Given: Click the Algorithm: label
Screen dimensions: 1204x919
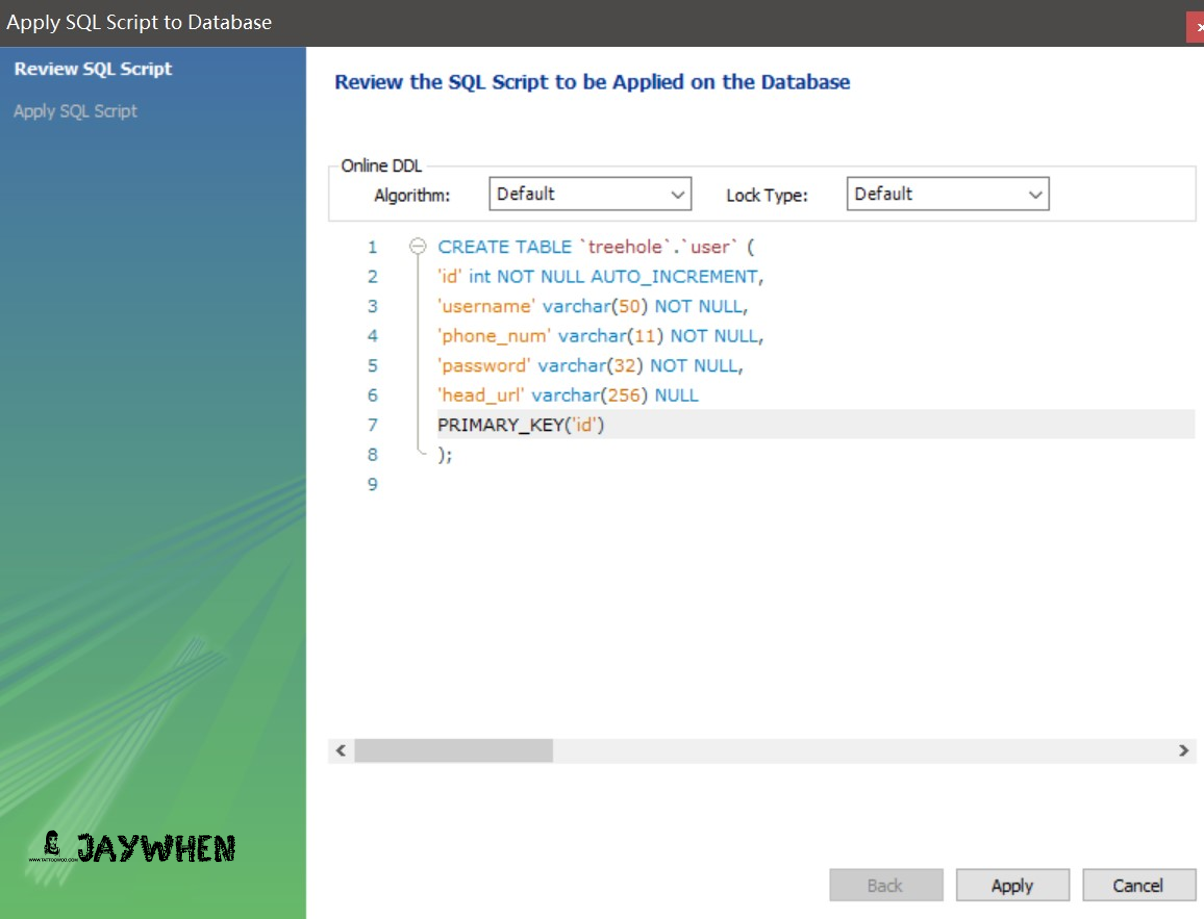Looking at the screenshot, I should pos(412,195).
